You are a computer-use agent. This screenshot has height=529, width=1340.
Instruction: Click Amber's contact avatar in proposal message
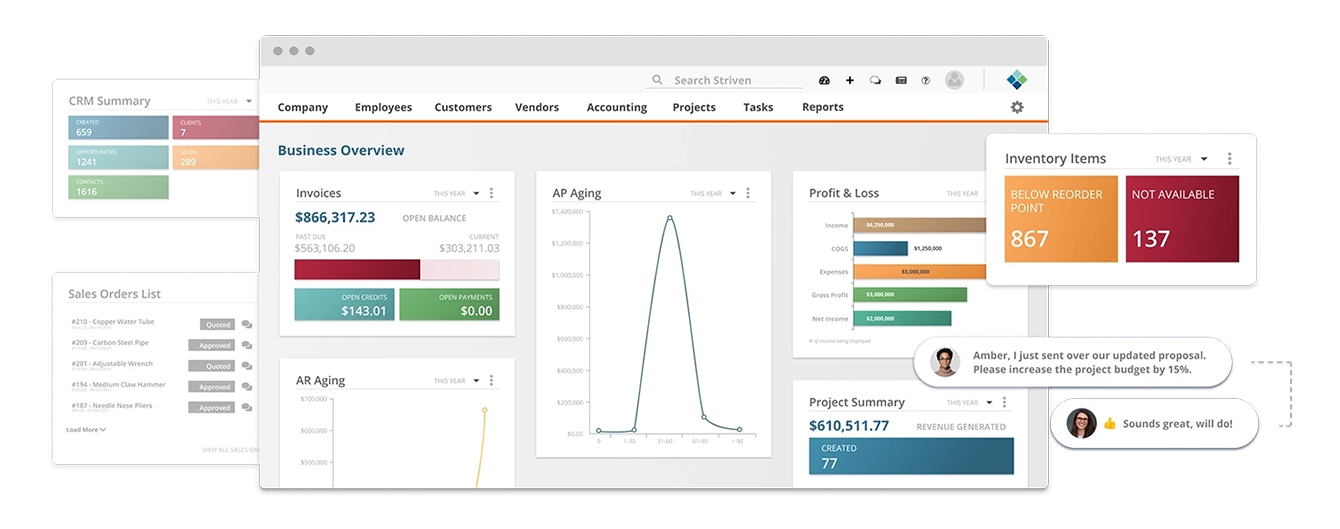945,362
